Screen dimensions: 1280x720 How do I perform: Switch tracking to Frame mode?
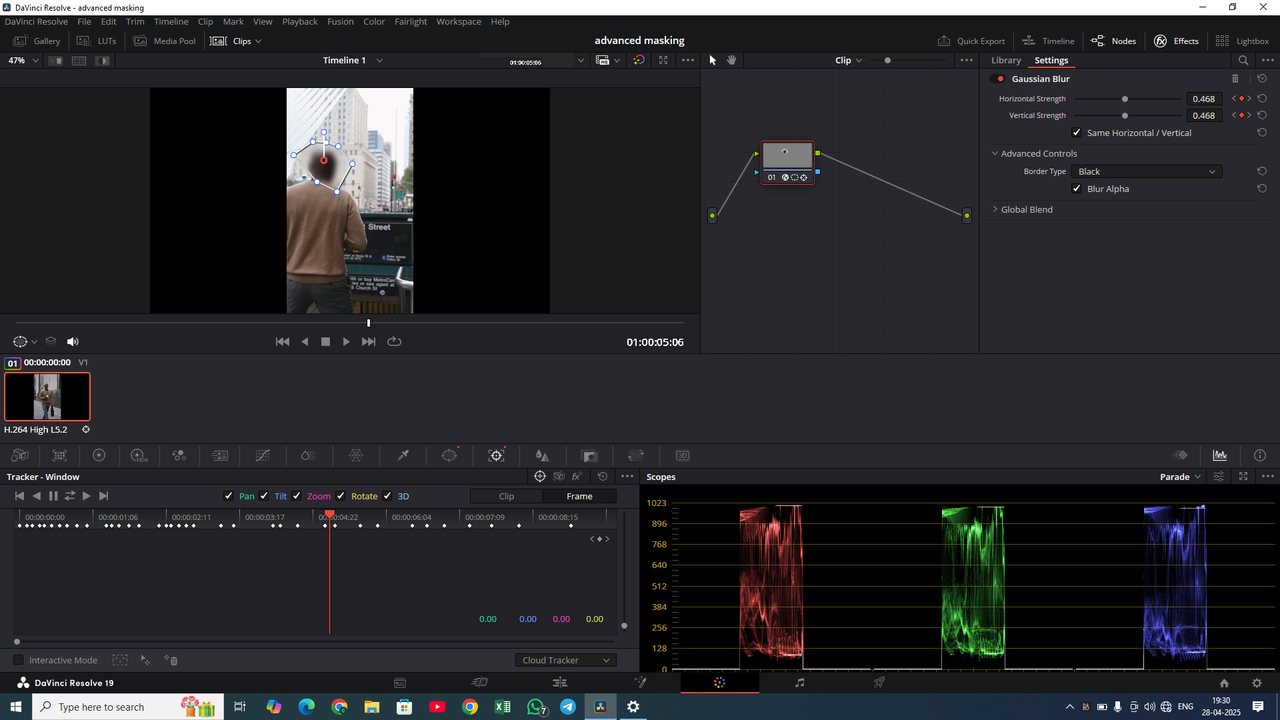(580, 495)
